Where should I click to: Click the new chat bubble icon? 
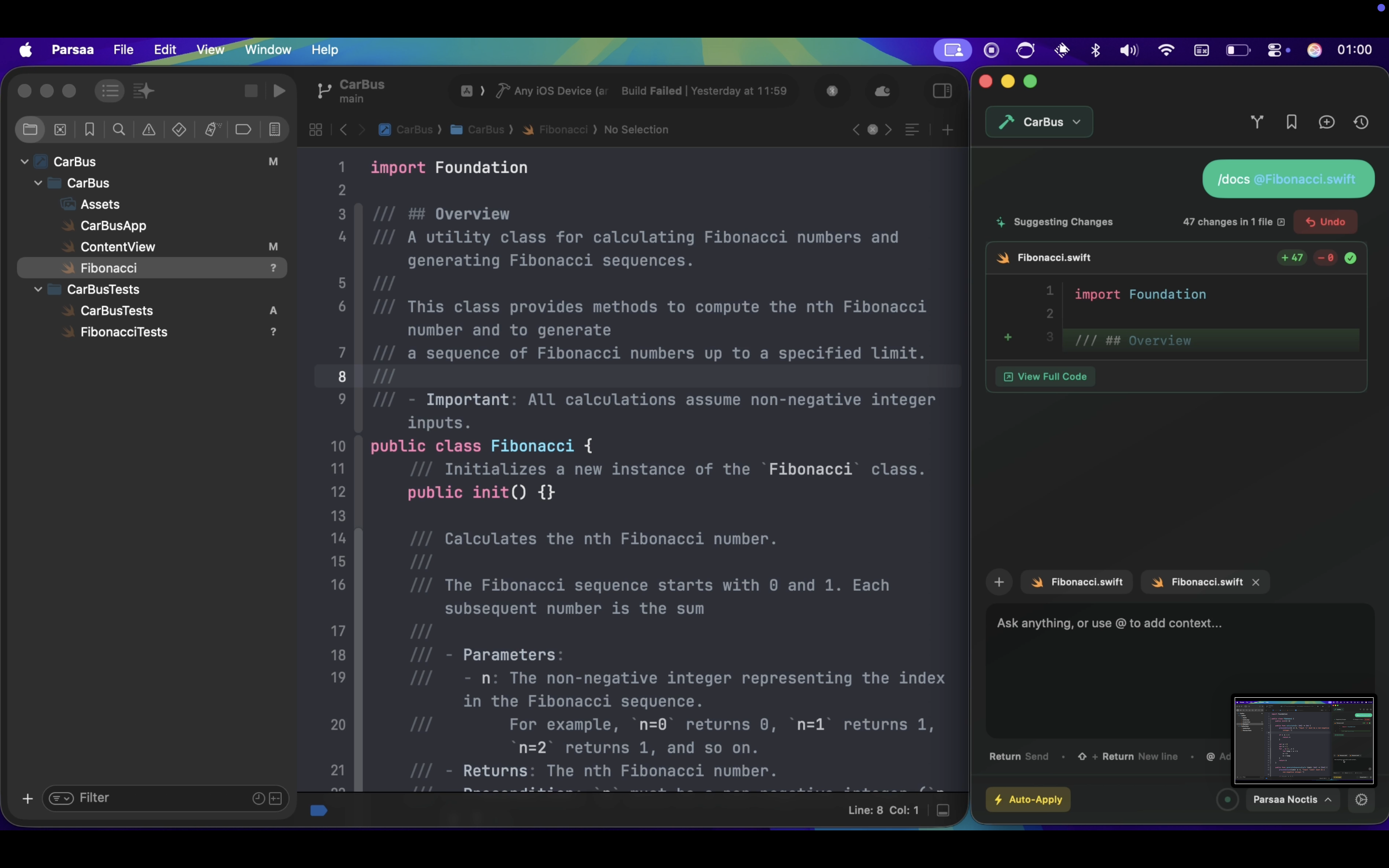pos(1326,122)
